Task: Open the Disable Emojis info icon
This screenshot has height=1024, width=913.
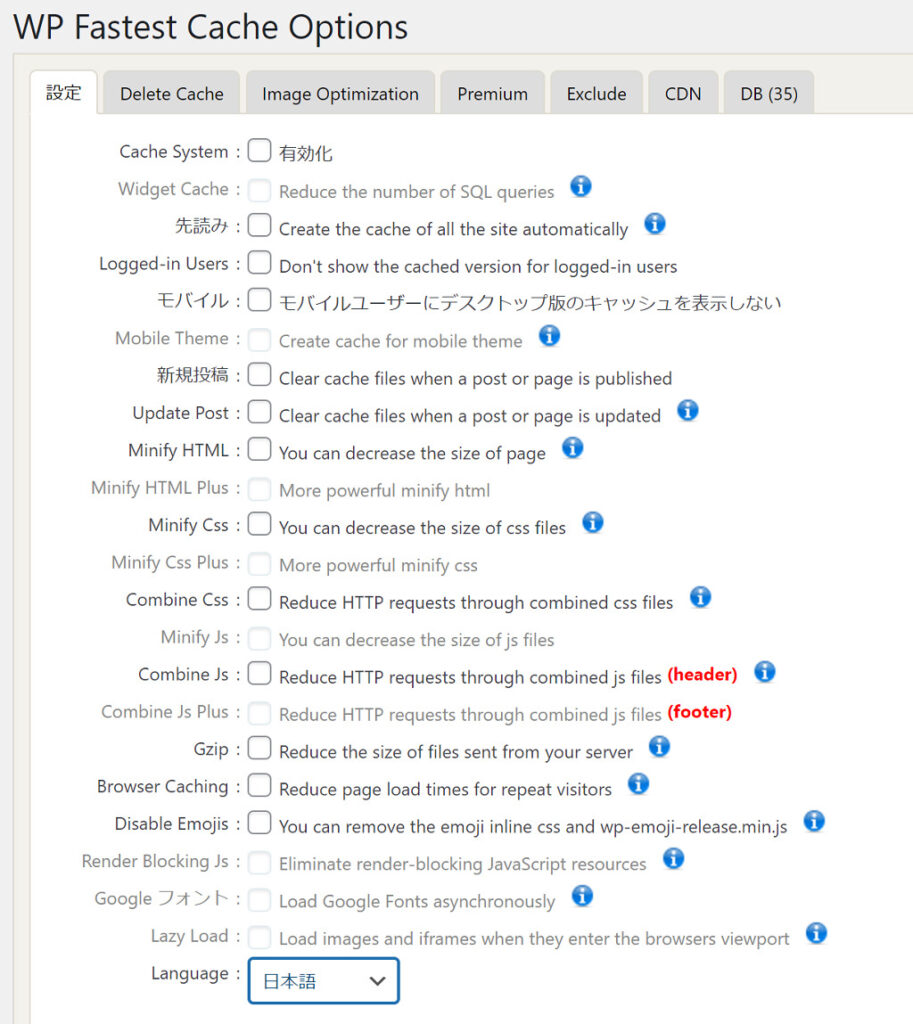Action: (x=814, y=822)
